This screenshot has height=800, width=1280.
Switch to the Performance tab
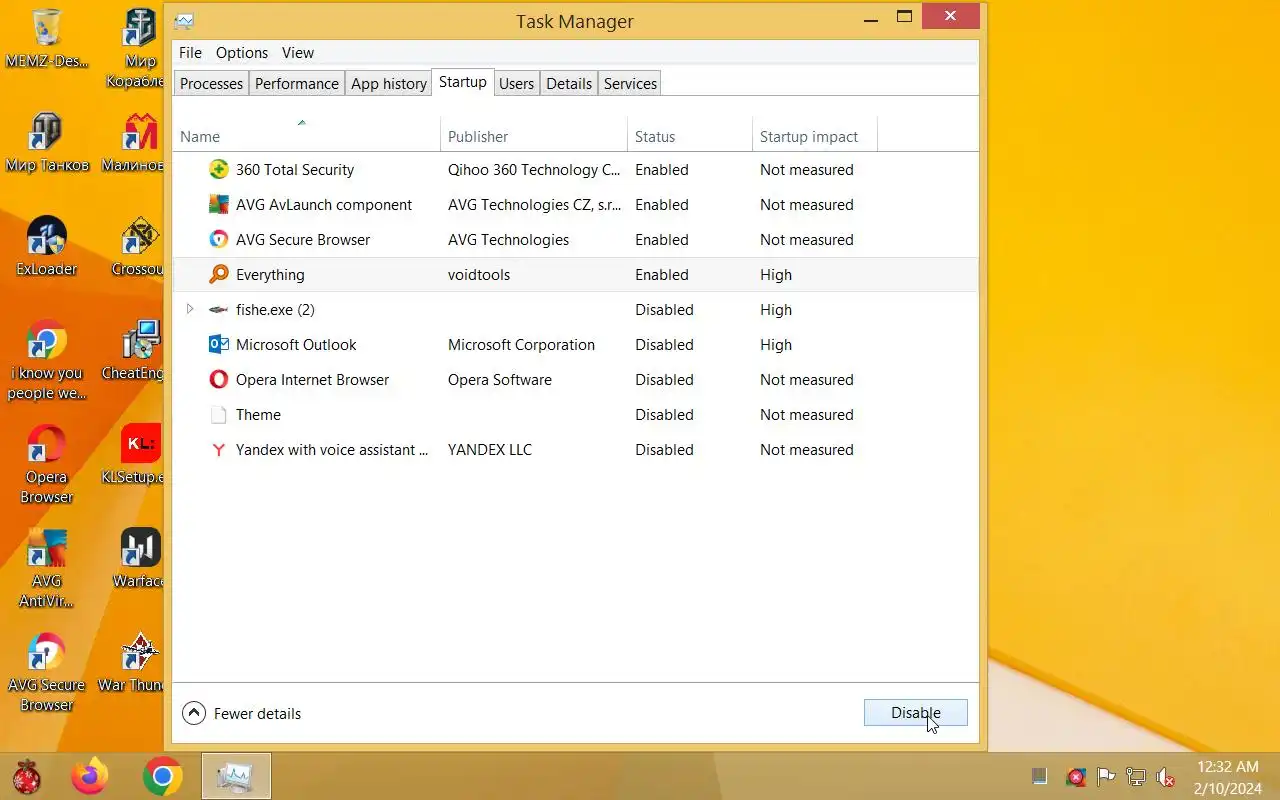click(297, 84)
